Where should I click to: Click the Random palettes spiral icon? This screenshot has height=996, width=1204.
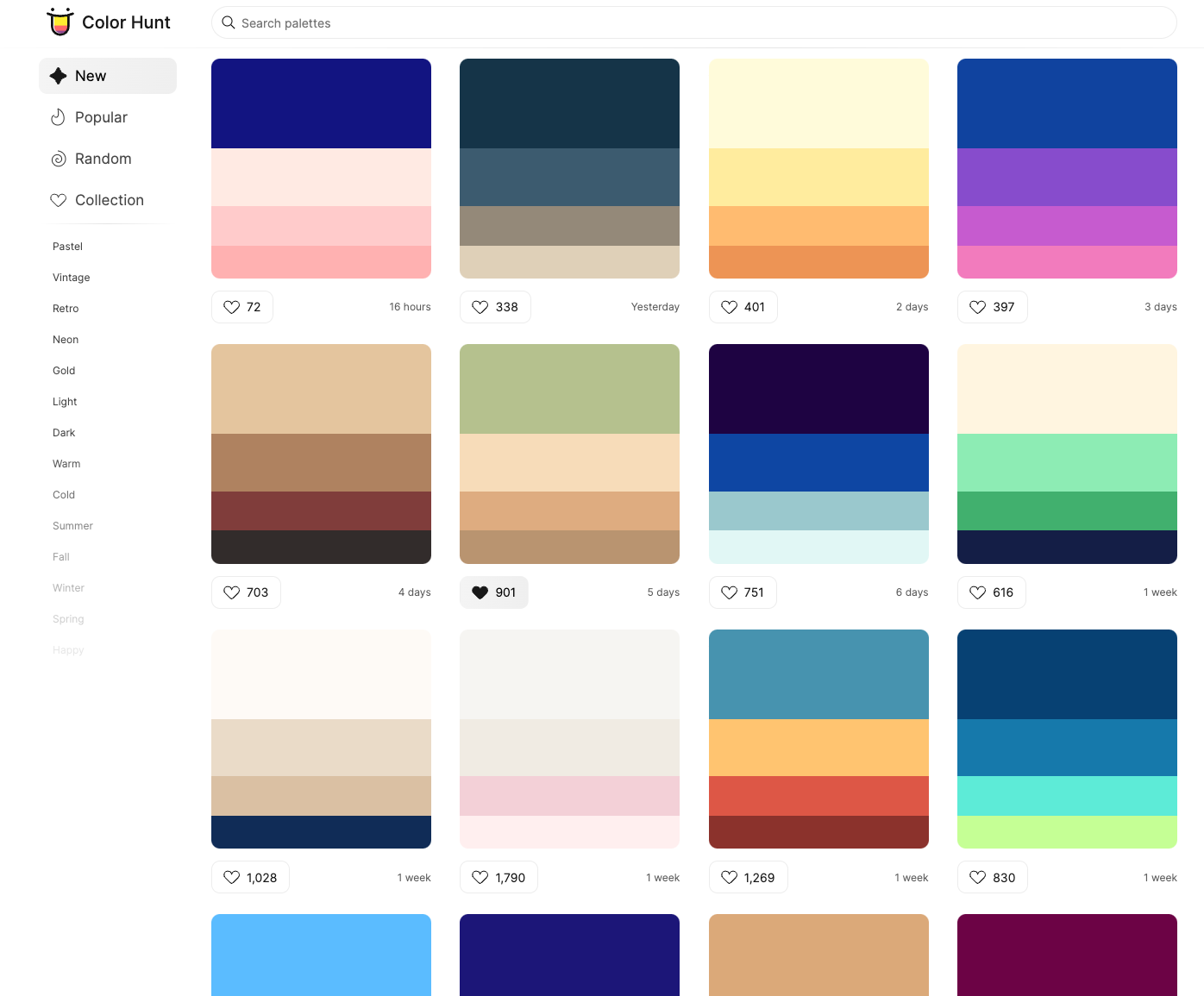coord(58,159)
